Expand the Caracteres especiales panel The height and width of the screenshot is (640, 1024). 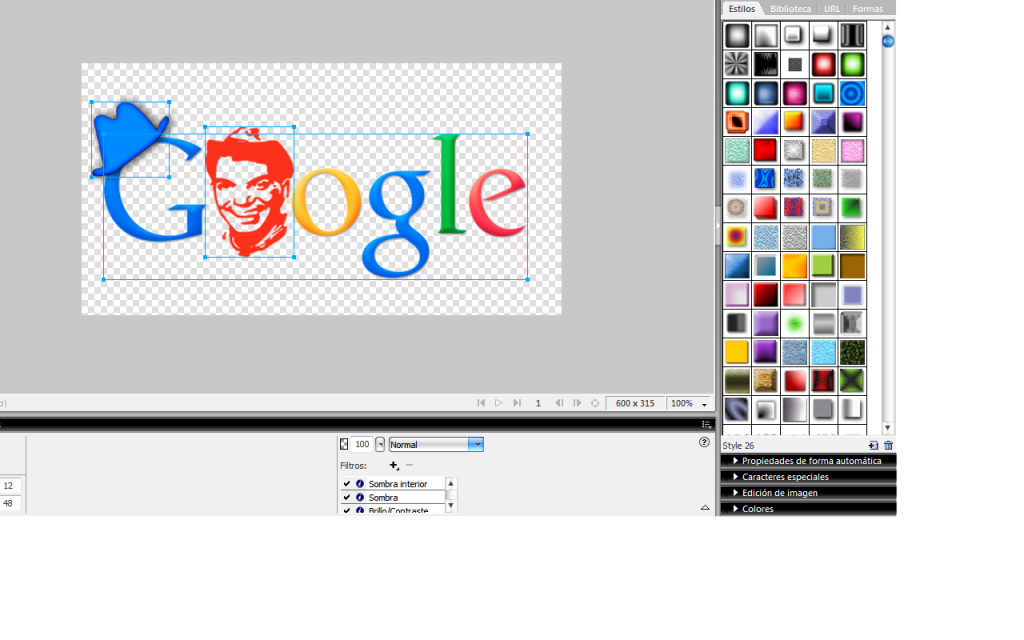click(808, 477)
